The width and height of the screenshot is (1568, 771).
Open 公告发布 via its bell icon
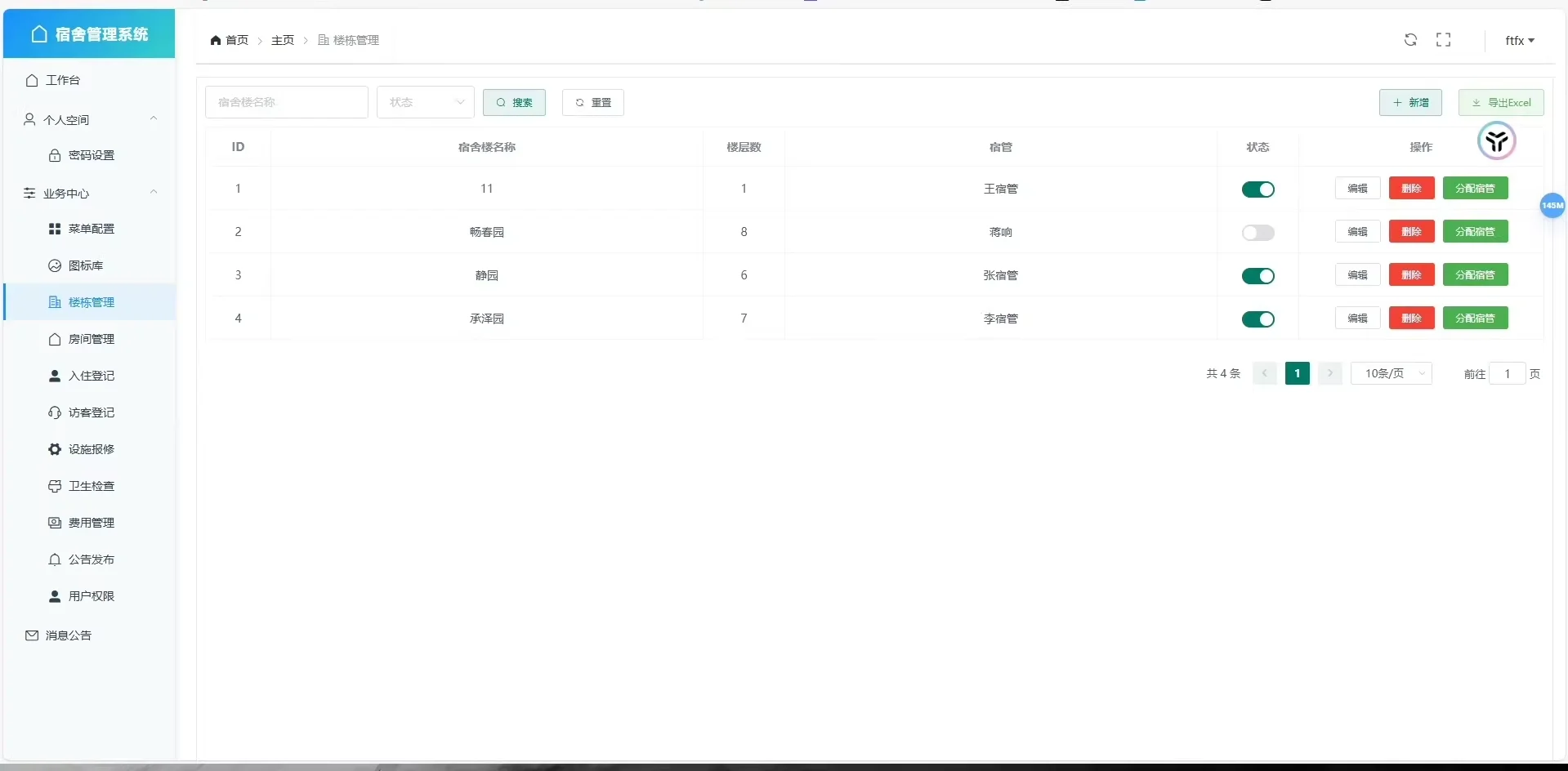click(55, 559)
